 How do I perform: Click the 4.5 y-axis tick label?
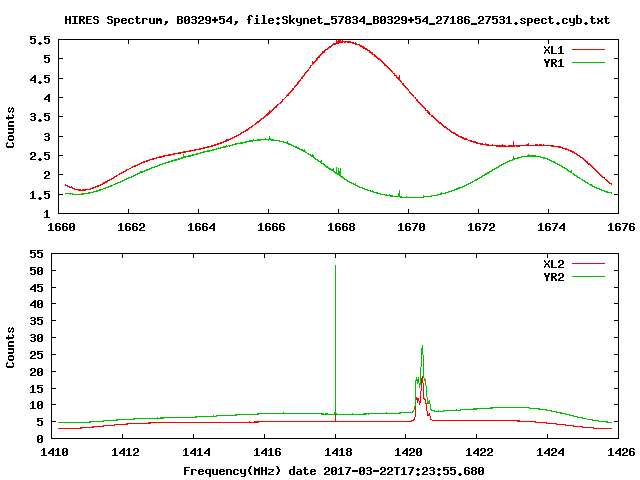(x=40, y=79)
